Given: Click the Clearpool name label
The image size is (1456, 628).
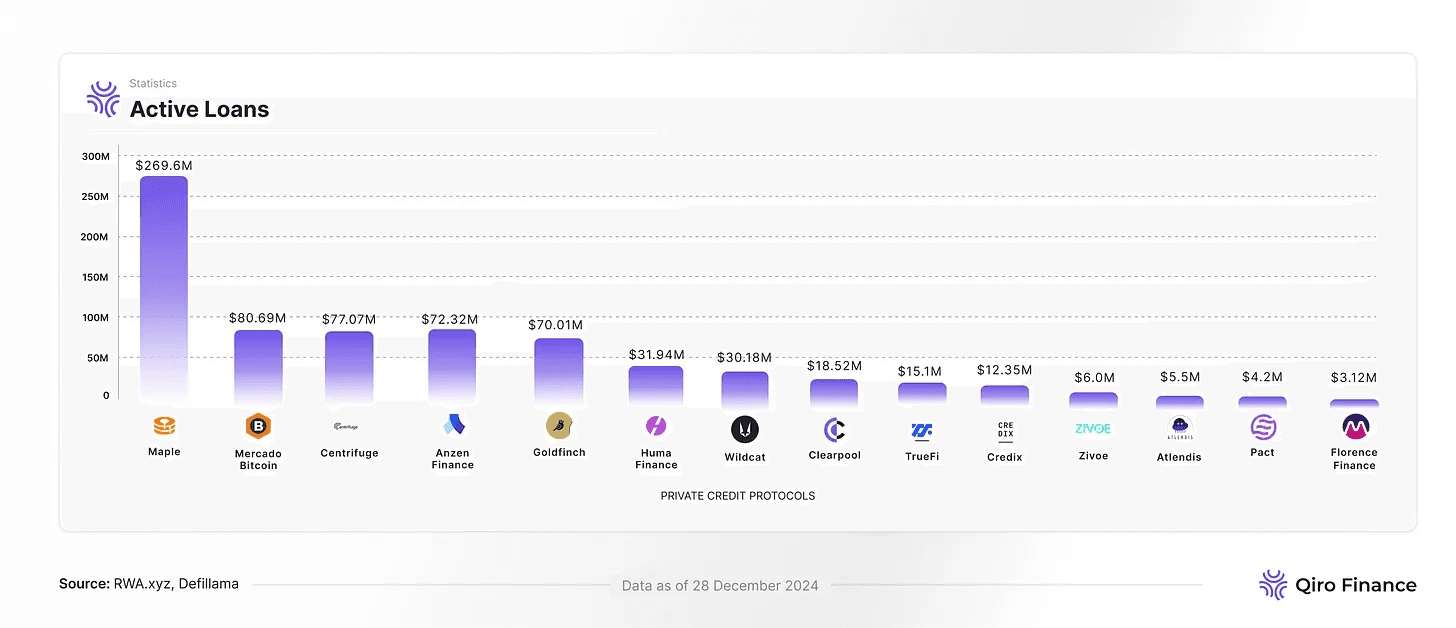Looking at the screenshot, I should [835, 455].
